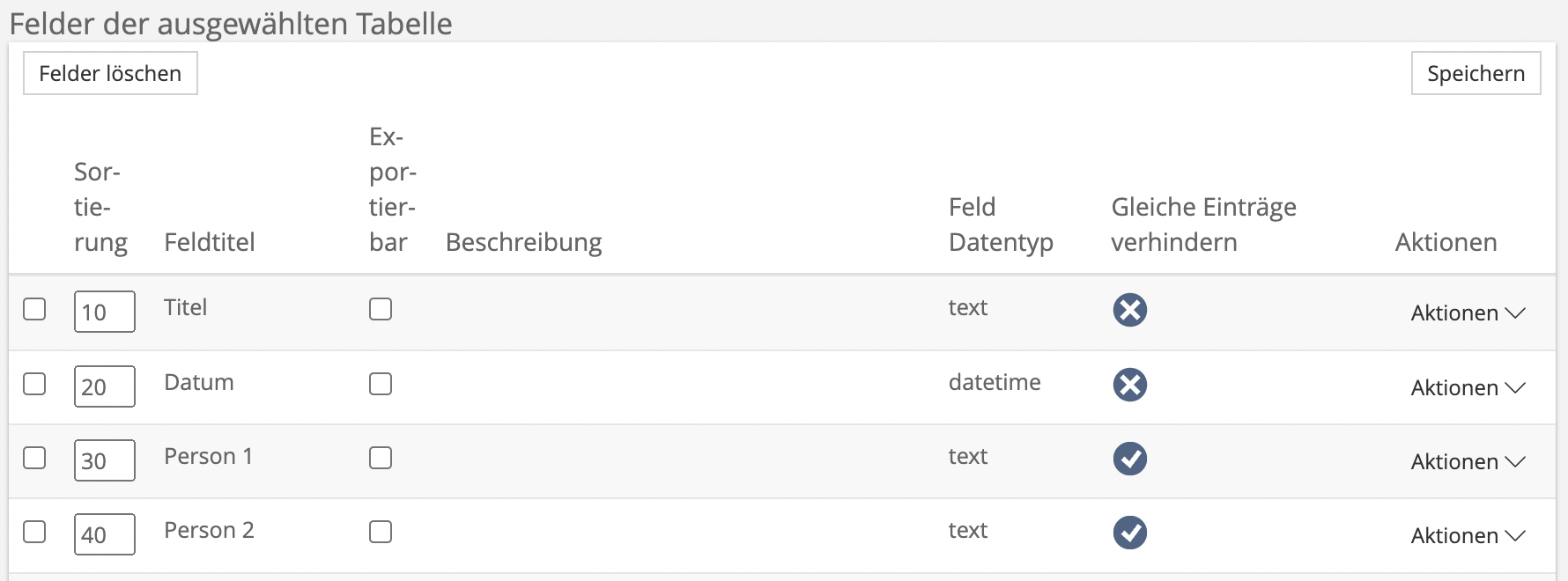The image size is (1568, 581).
Task: Focus the sort order field showing 10
Action: tap(104, 312)
